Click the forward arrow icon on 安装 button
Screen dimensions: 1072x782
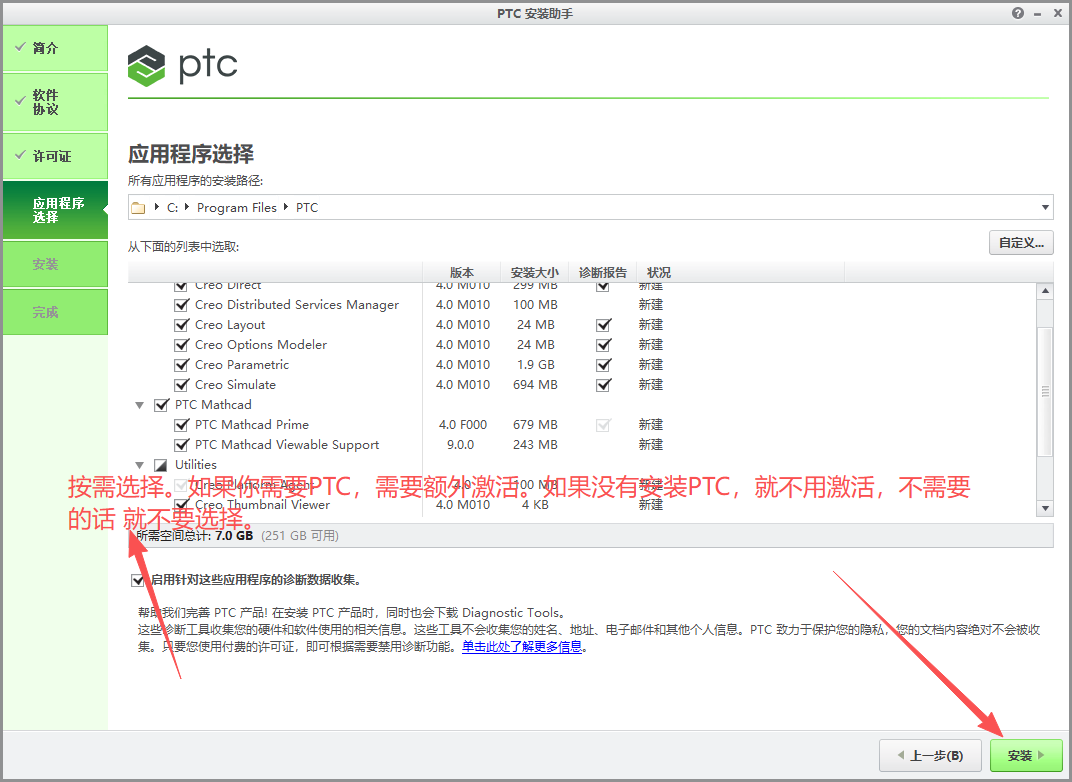click(x=1043, y=756)
